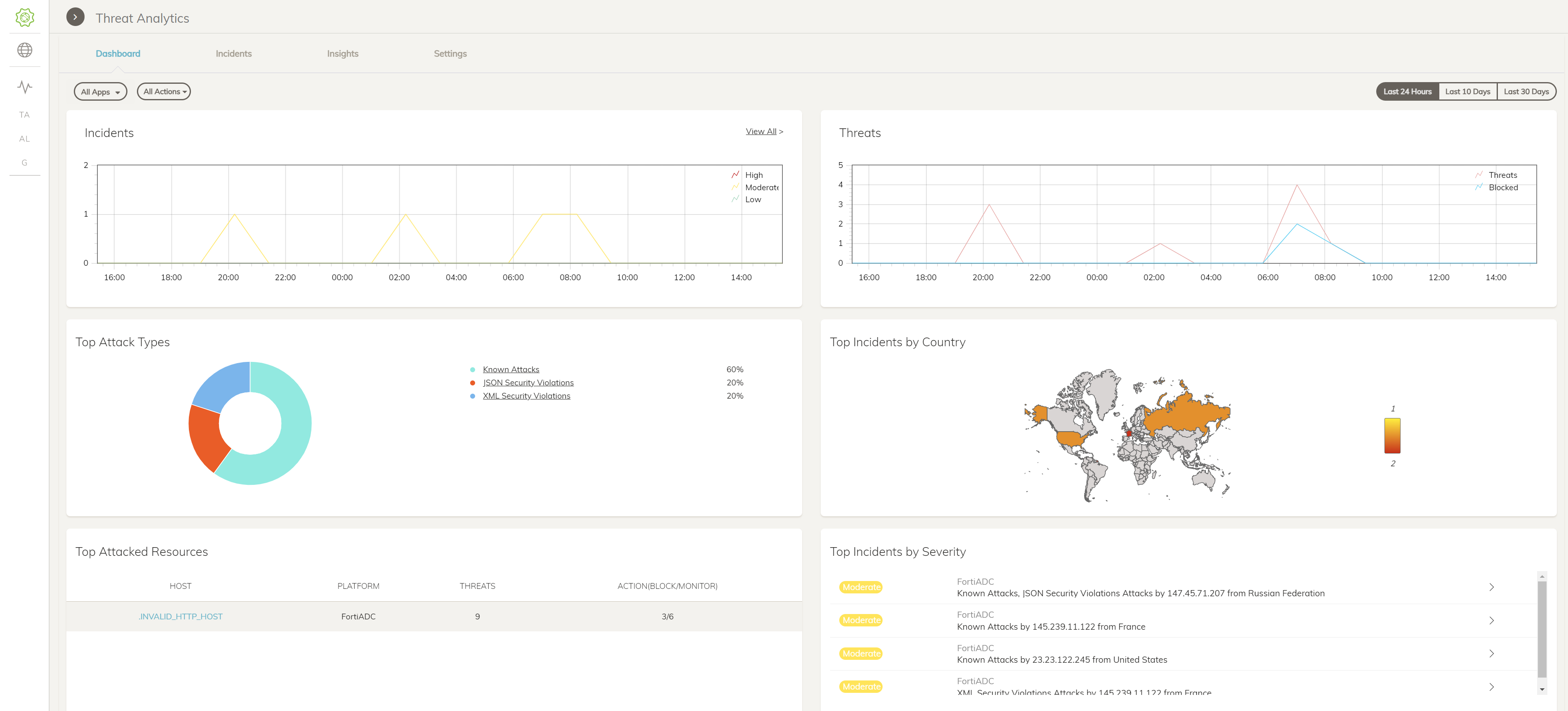The image size is (1568, 711).
Task: Select the pulse activity monitor icon
Action: [24, 87]
